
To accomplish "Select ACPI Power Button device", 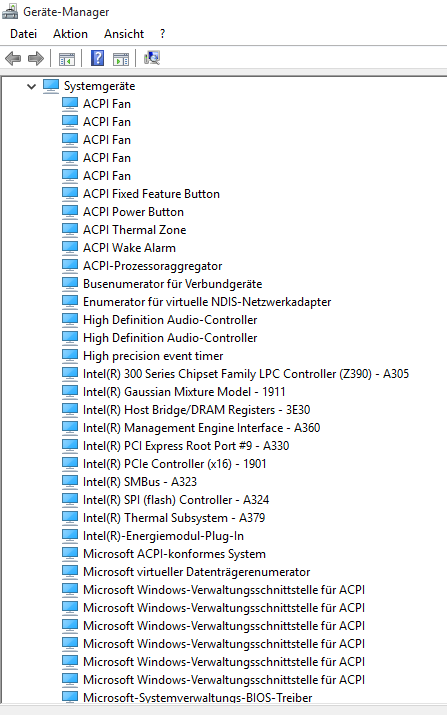I will pyautogui.click(x=134, y=212).
